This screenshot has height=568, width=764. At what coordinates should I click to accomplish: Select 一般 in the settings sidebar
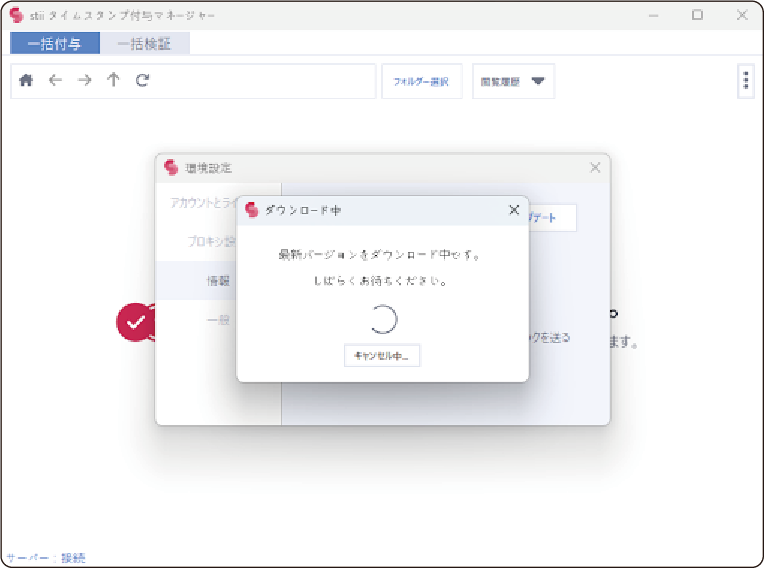click(218, 321)
